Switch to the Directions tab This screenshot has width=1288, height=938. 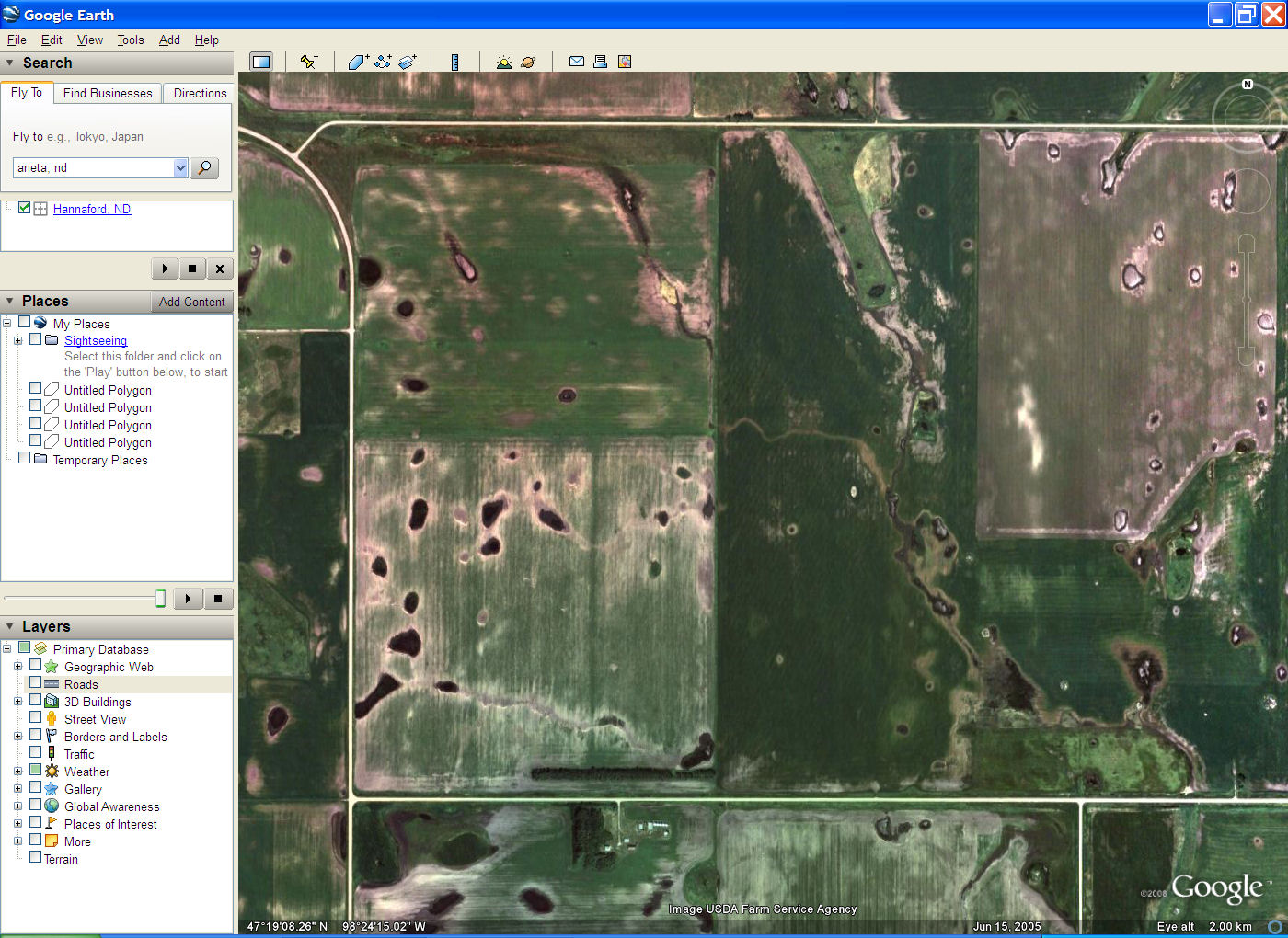coord(200,93)
